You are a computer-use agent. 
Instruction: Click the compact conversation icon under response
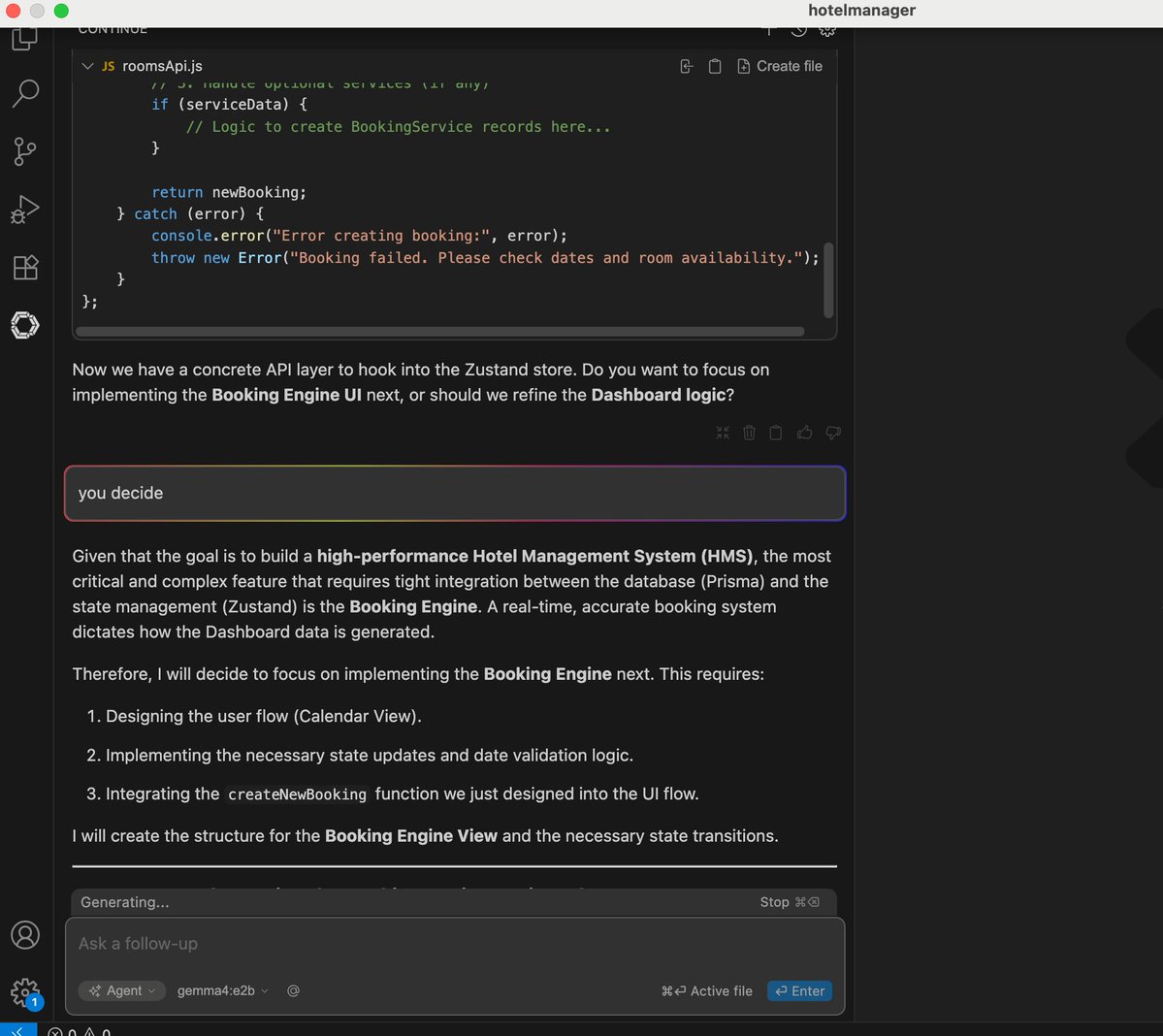723,433
